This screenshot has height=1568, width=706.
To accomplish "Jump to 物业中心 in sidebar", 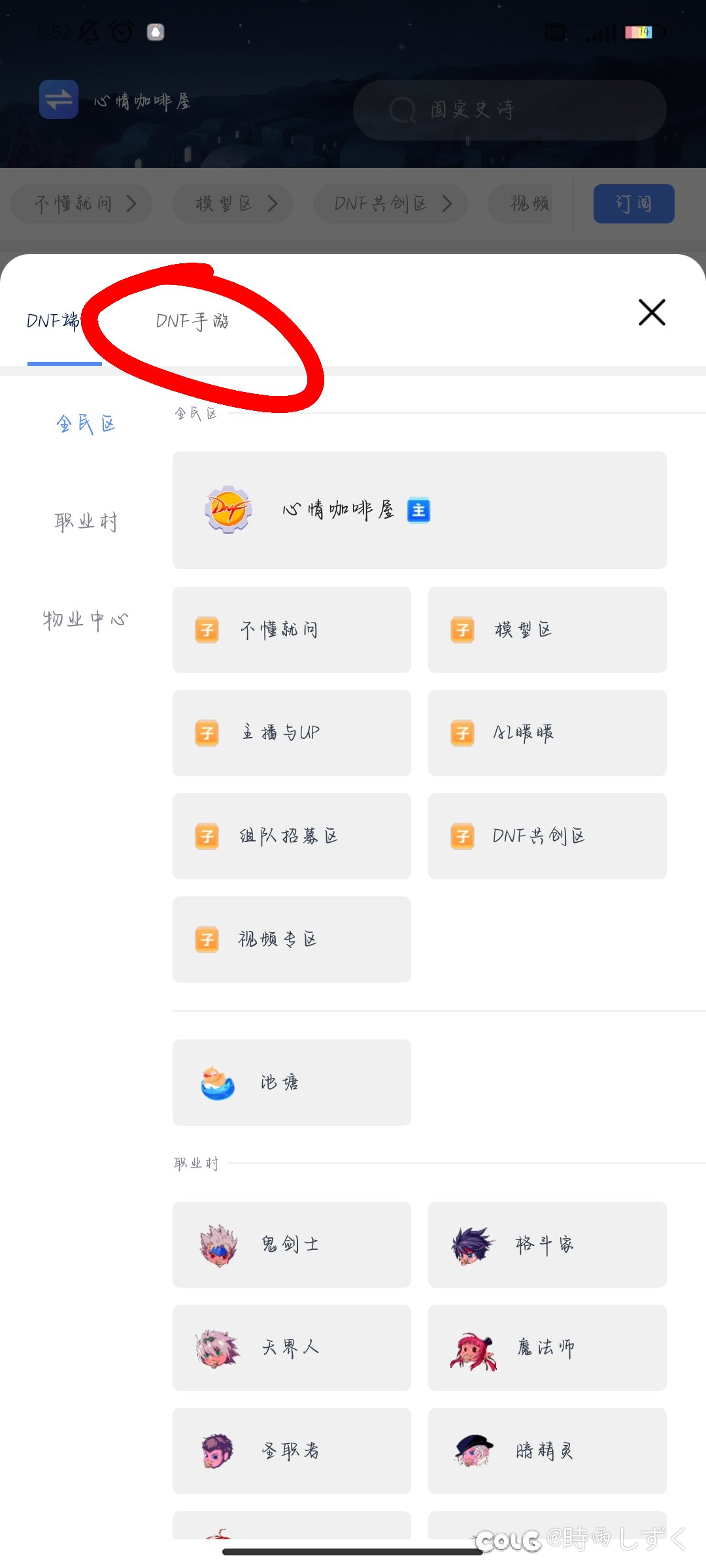I will [x=86, y=619].
